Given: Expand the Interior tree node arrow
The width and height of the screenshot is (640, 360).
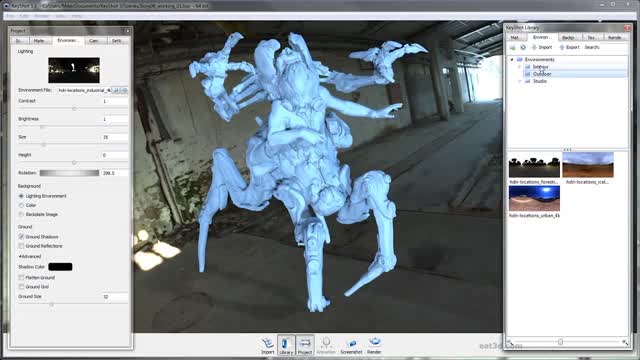Looking at the screenshot, I should click(520, 67).
